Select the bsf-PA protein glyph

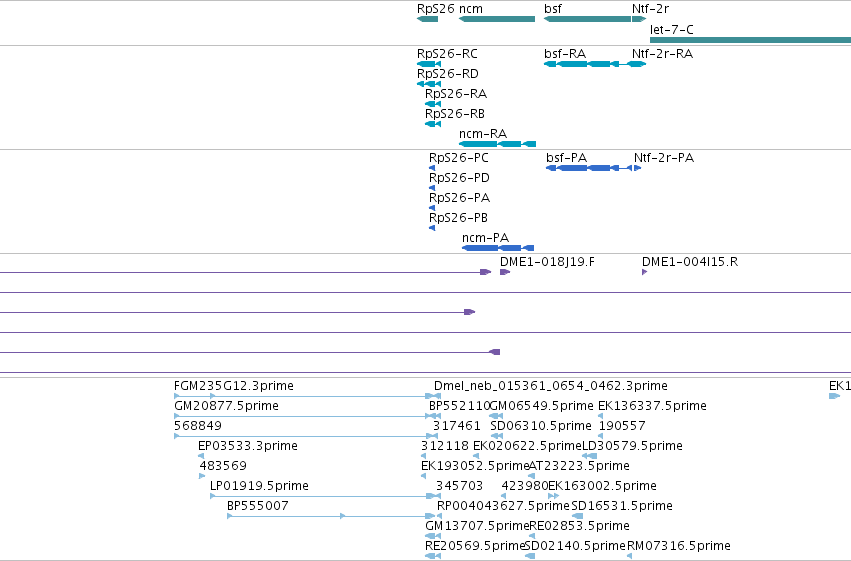(x=589, y=168)
